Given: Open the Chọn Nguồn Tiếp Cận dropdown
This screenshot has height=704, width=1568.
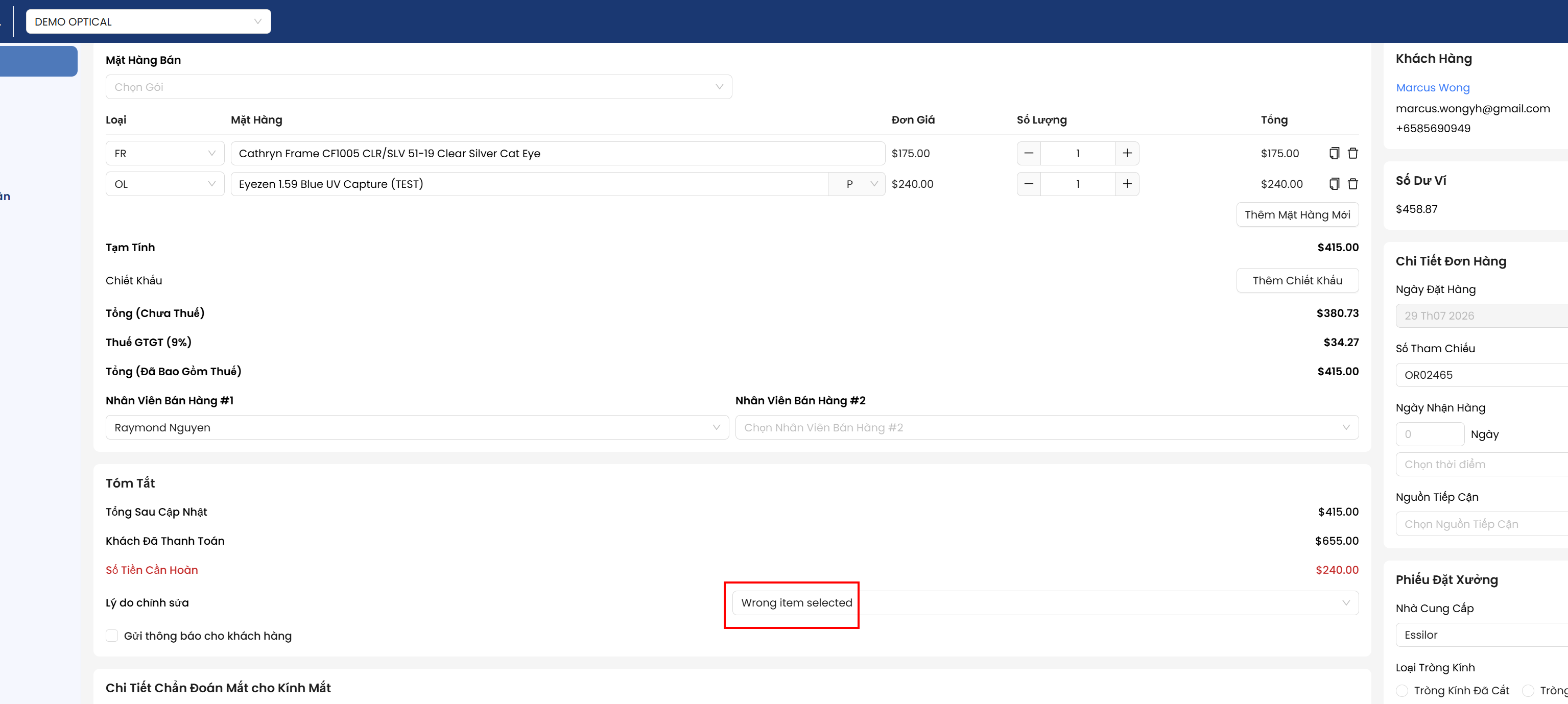Looking at the screenshot, I should click(1482, 524).
